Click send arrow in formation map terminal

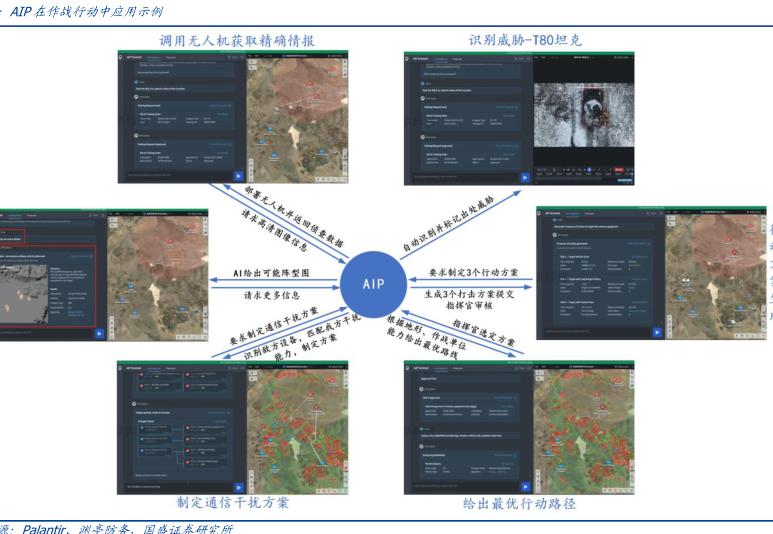coord(97,333)
